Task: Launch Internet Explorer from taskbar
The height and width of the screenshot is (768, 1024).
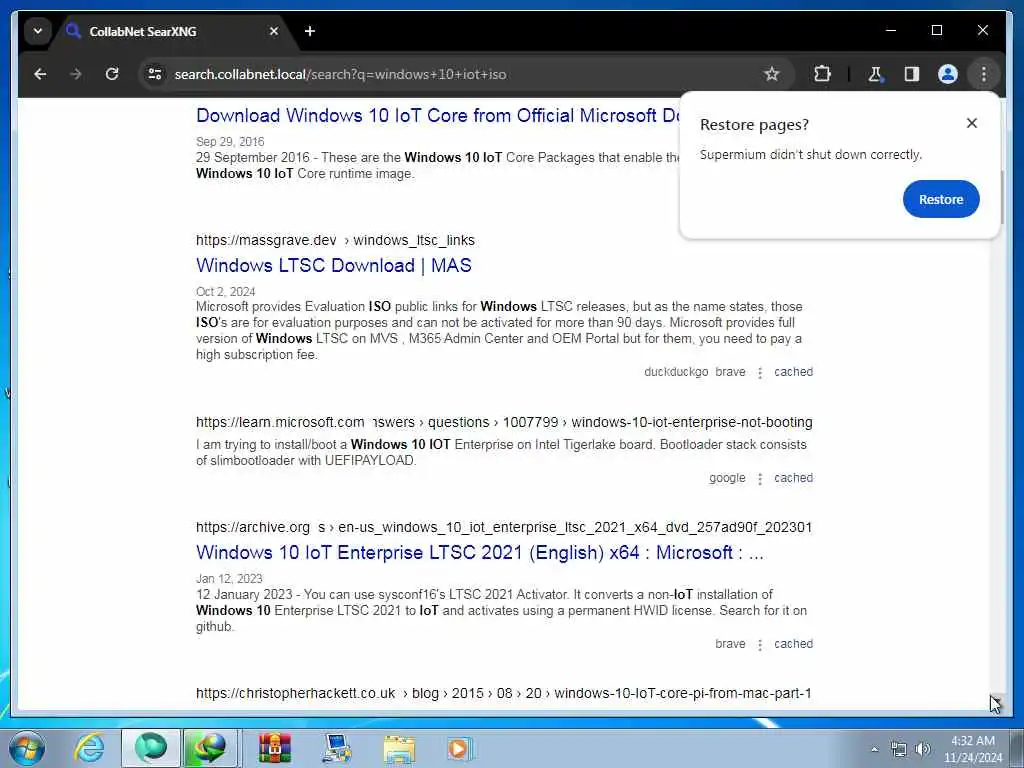Action: [x=89, y=748]
